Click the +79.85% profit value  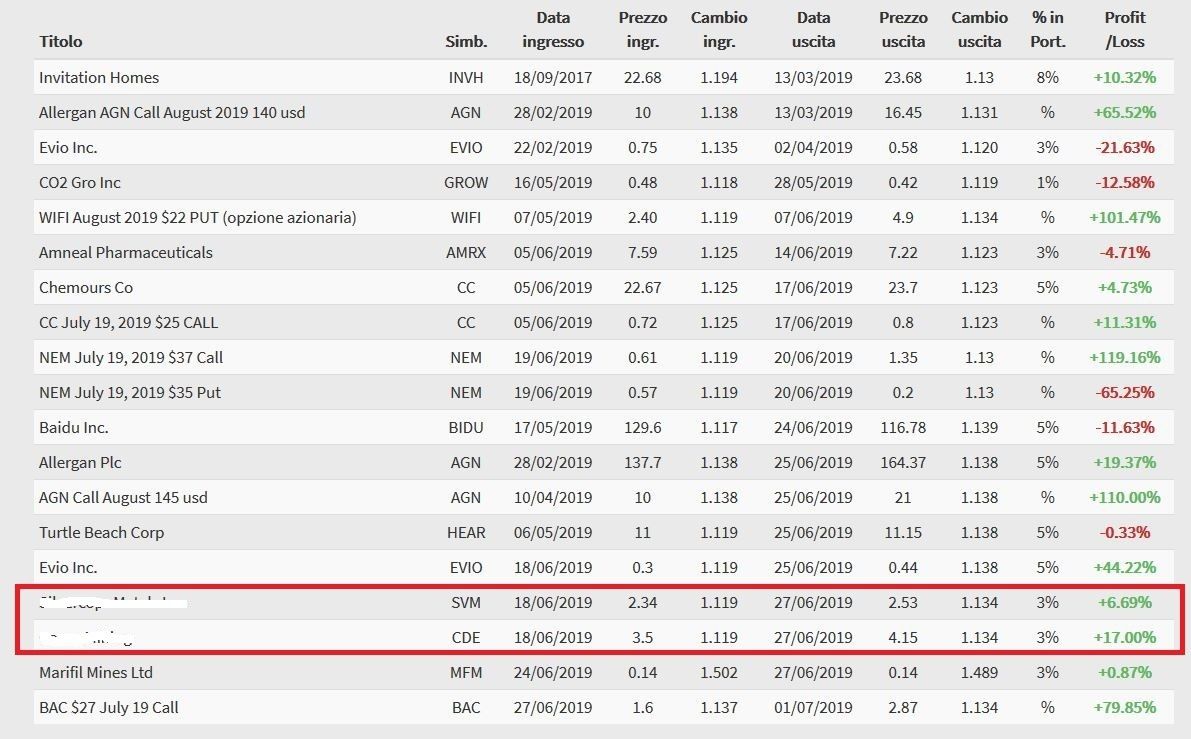[x=1125, y=707]
